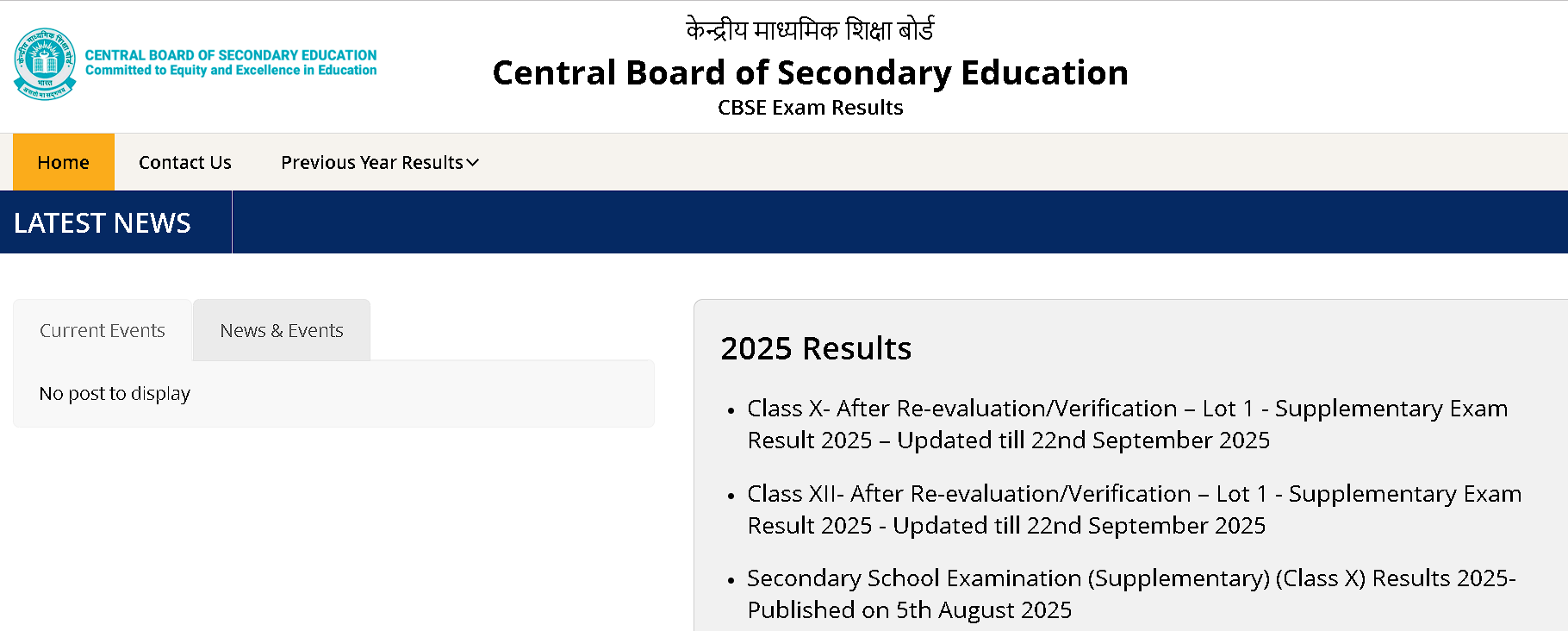Screen dimensions: 1568x631
Task: Open the Home menu item
Action: tap(63, 161)
